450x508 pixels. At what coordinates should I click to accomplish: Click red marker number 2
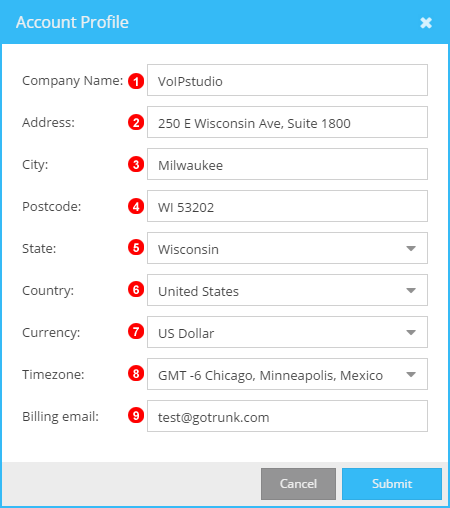pos(136,122)
